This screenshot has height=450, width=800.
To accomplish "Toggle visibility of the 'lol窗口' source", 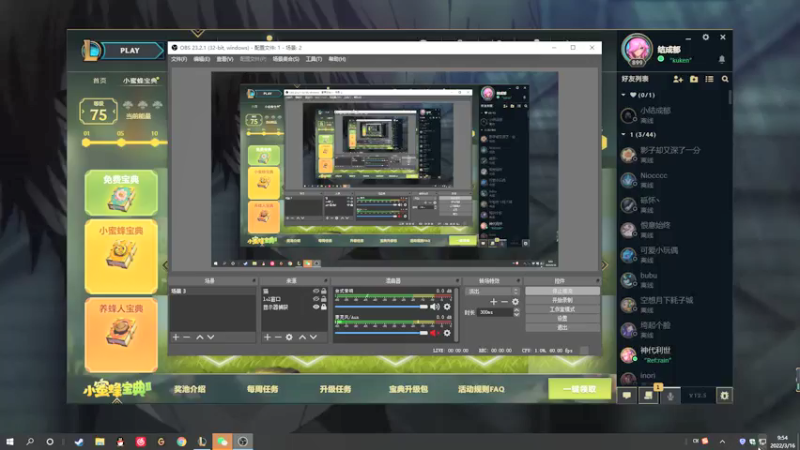I will click(x=316, y=299).
